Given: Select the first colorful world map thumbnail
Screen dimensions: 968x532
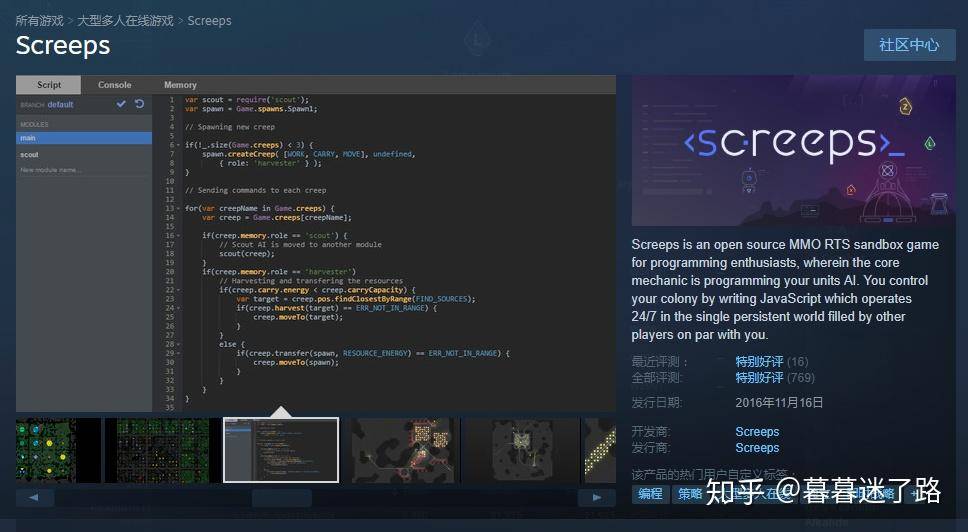Looking at the screenshot, I should click(58, 450).
